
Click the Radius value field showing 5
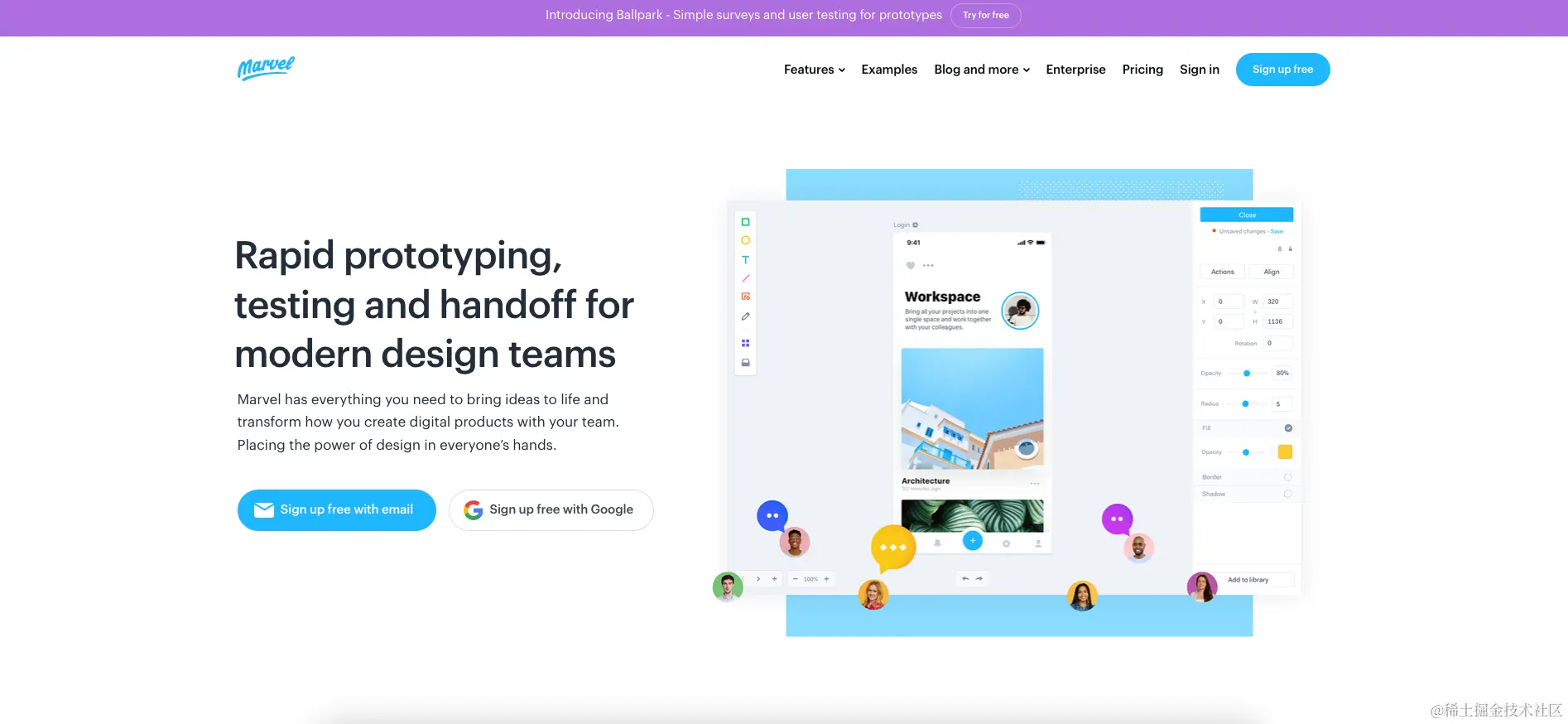(x=1282, y=404)
